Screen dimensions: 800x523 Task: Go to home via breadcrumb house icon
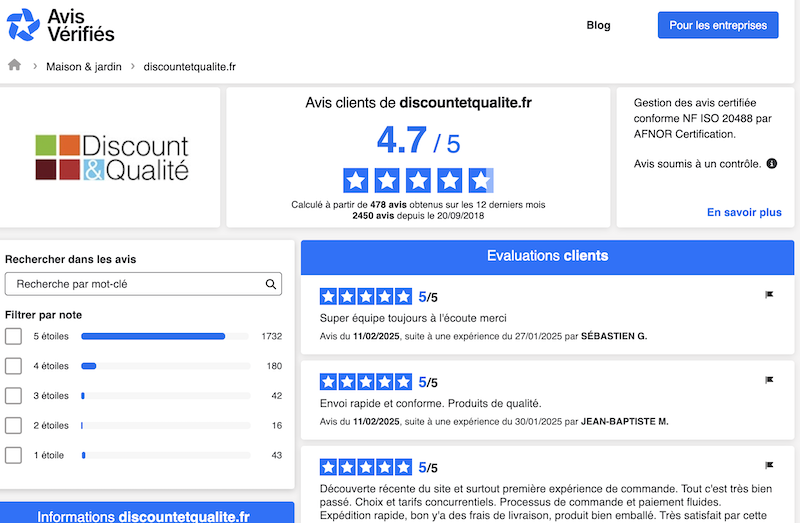(15, 66)
